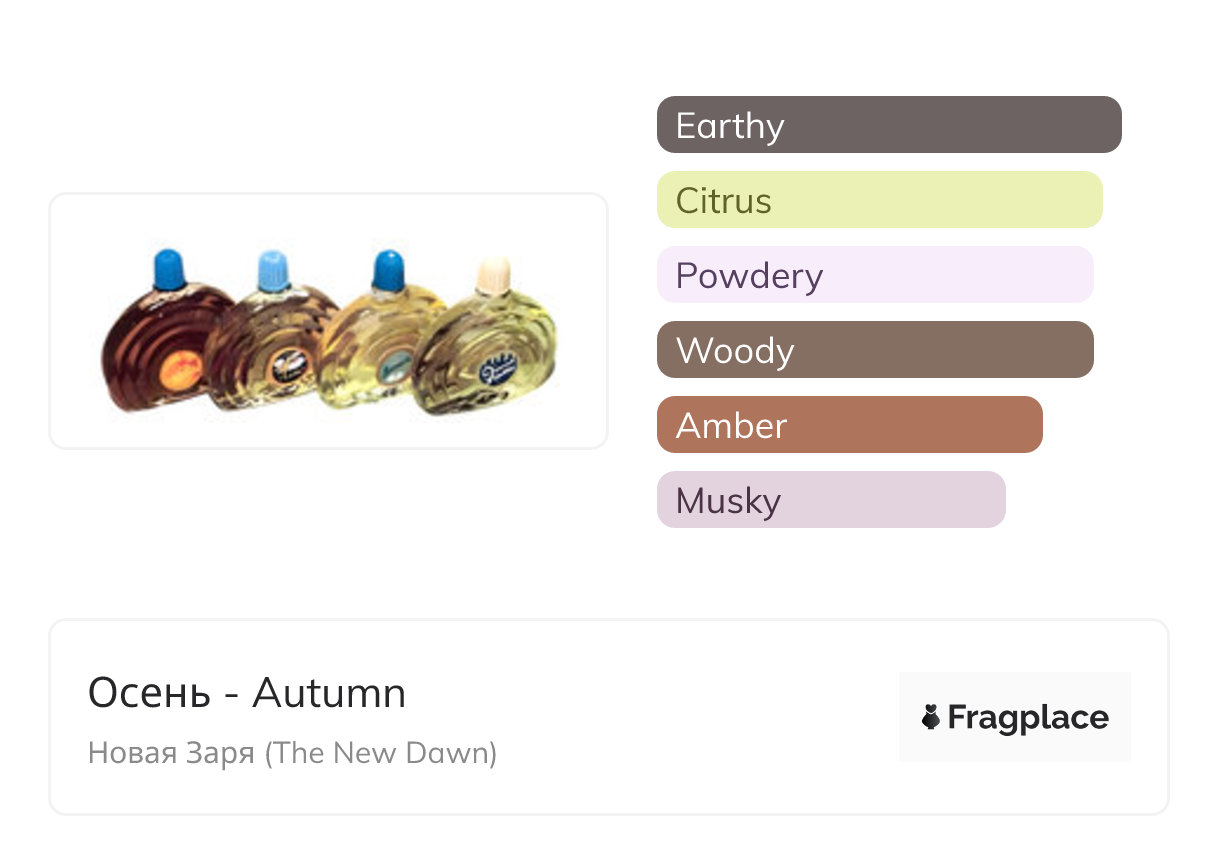
Task: Select the Citrus accord bar
Action: click(x=879, y=200)
